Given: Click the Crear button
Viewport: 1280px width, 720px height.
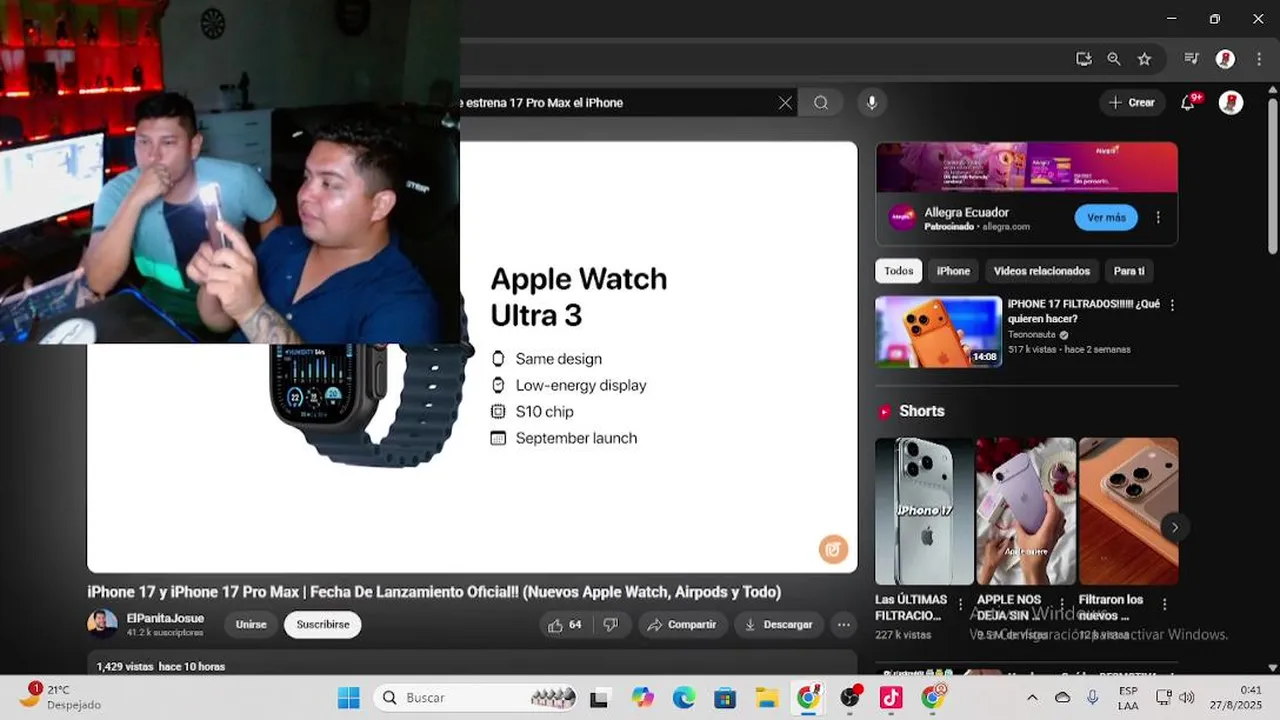Looking at the screenshot, I should tap(1132, 102).
